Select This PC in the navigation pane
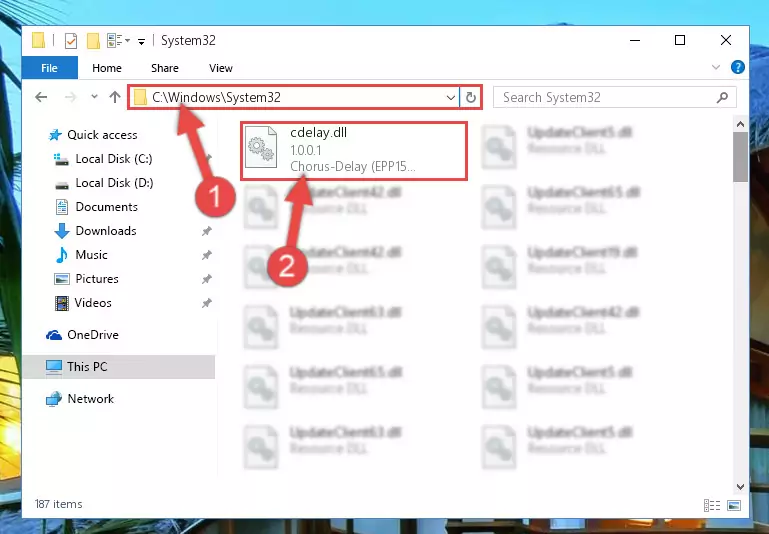 click(87, 367)
